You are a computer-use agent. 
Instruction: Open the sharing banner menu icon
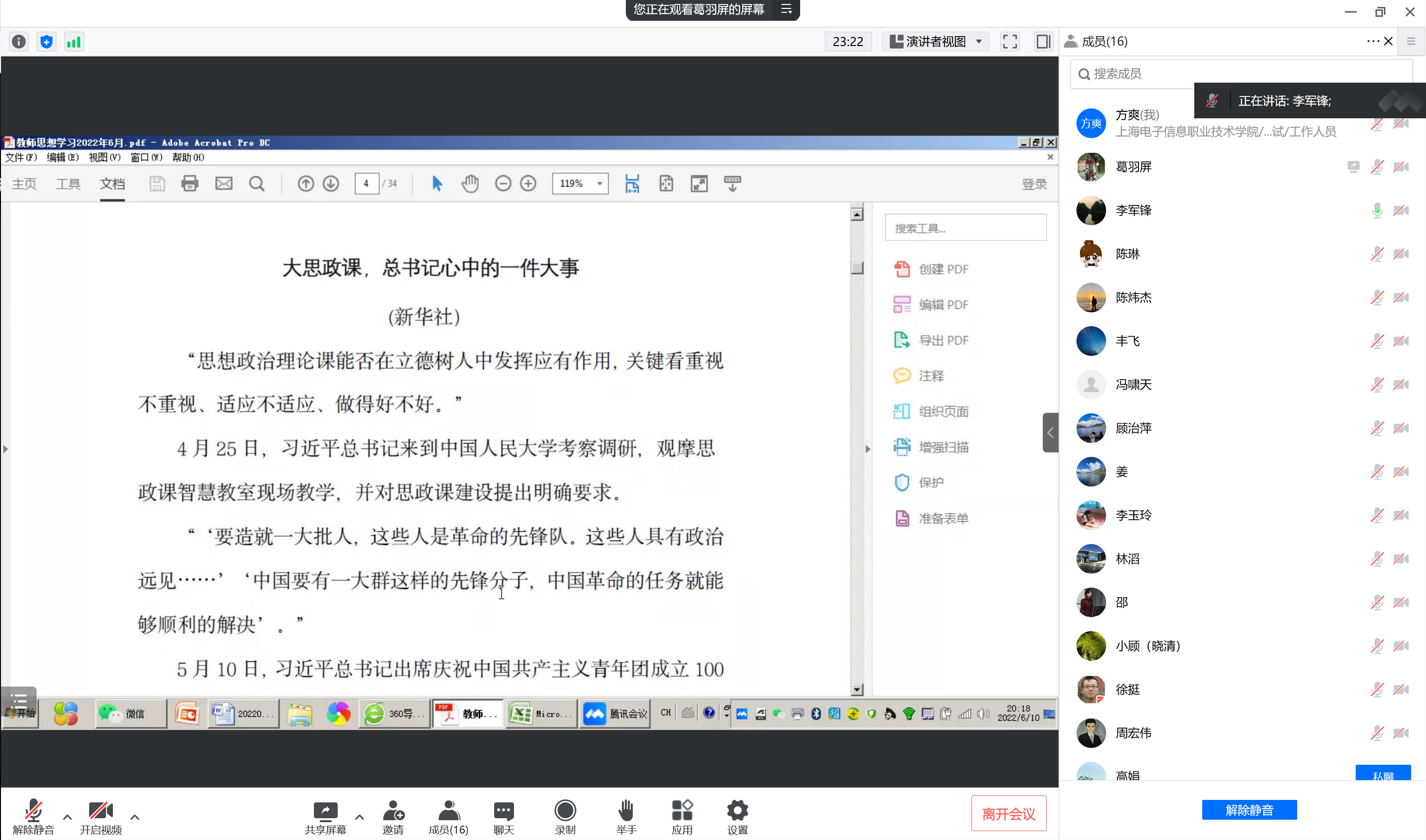[x=786, y=9]
